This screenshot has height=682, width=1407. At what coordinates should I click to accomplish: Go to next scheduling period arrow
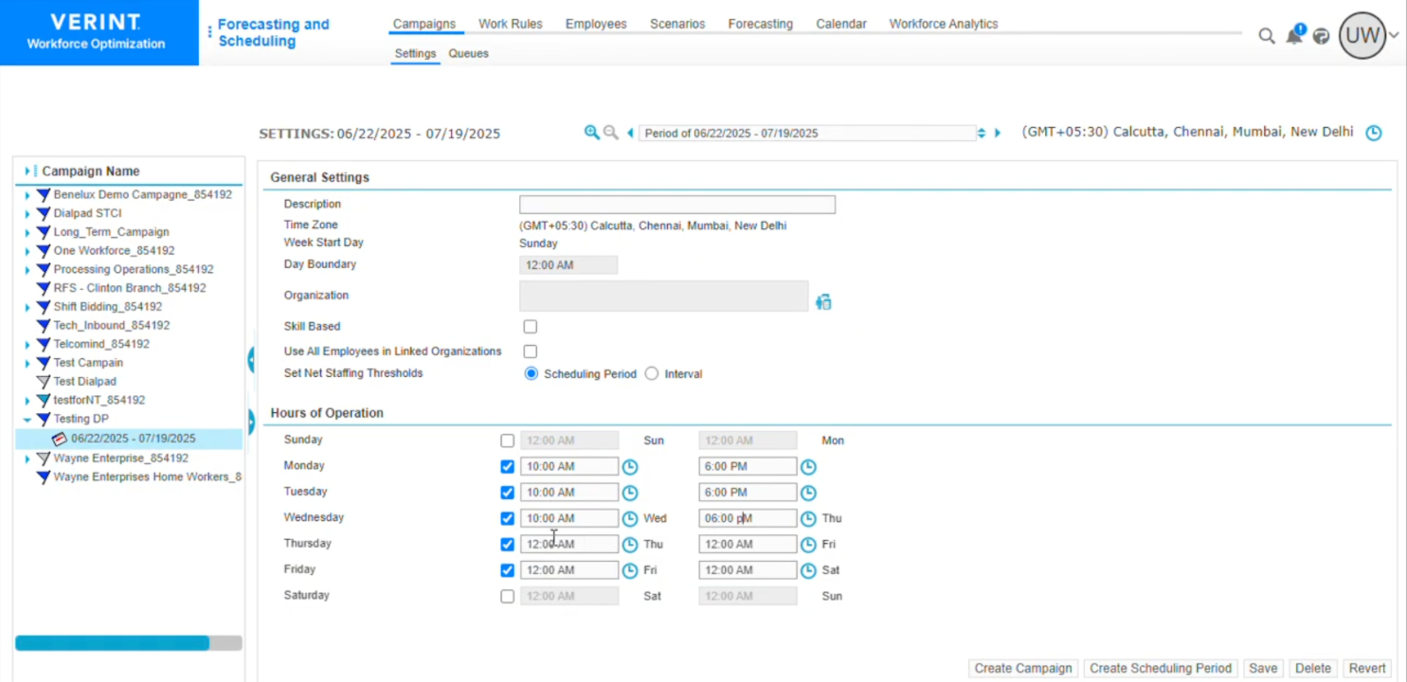coord(997,133)
